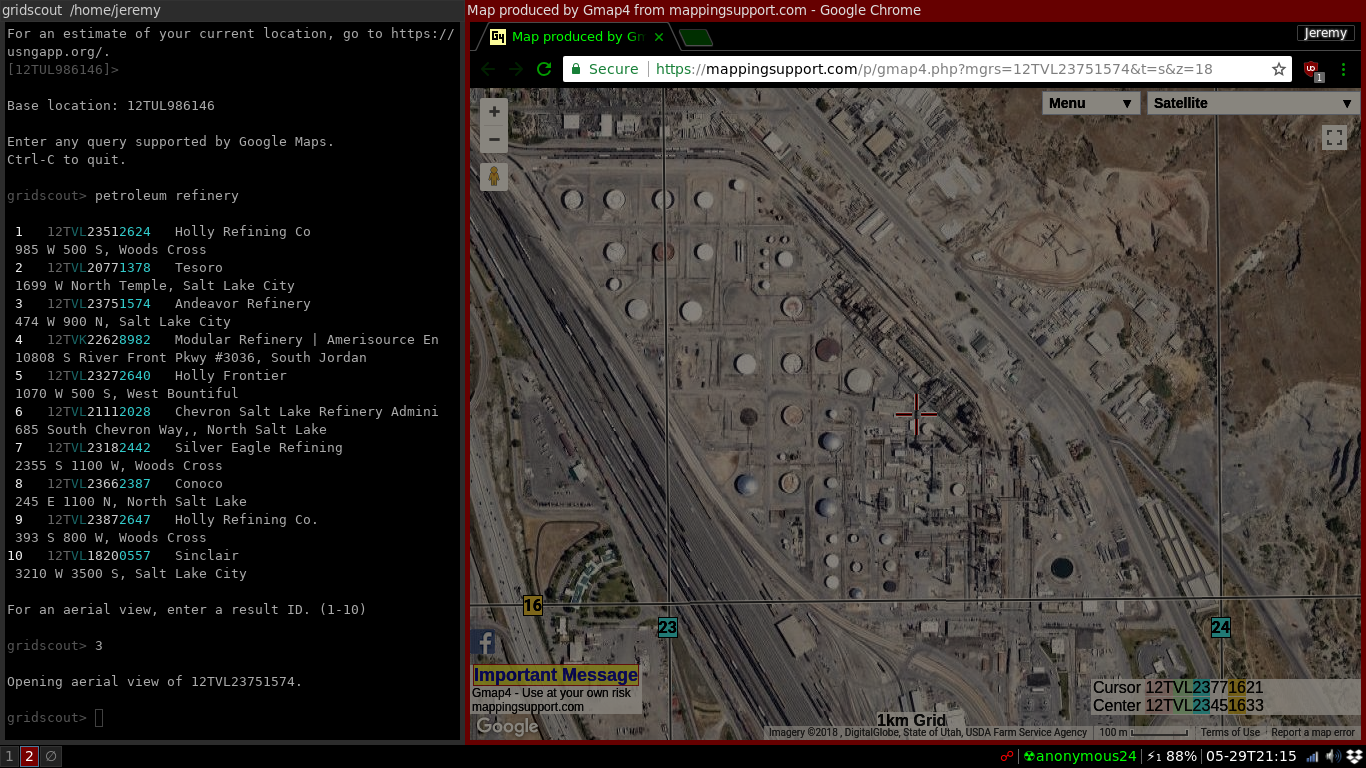Pick up the Street View pegman
This screenshot has width=1366, height=768.
pos(494,177)
